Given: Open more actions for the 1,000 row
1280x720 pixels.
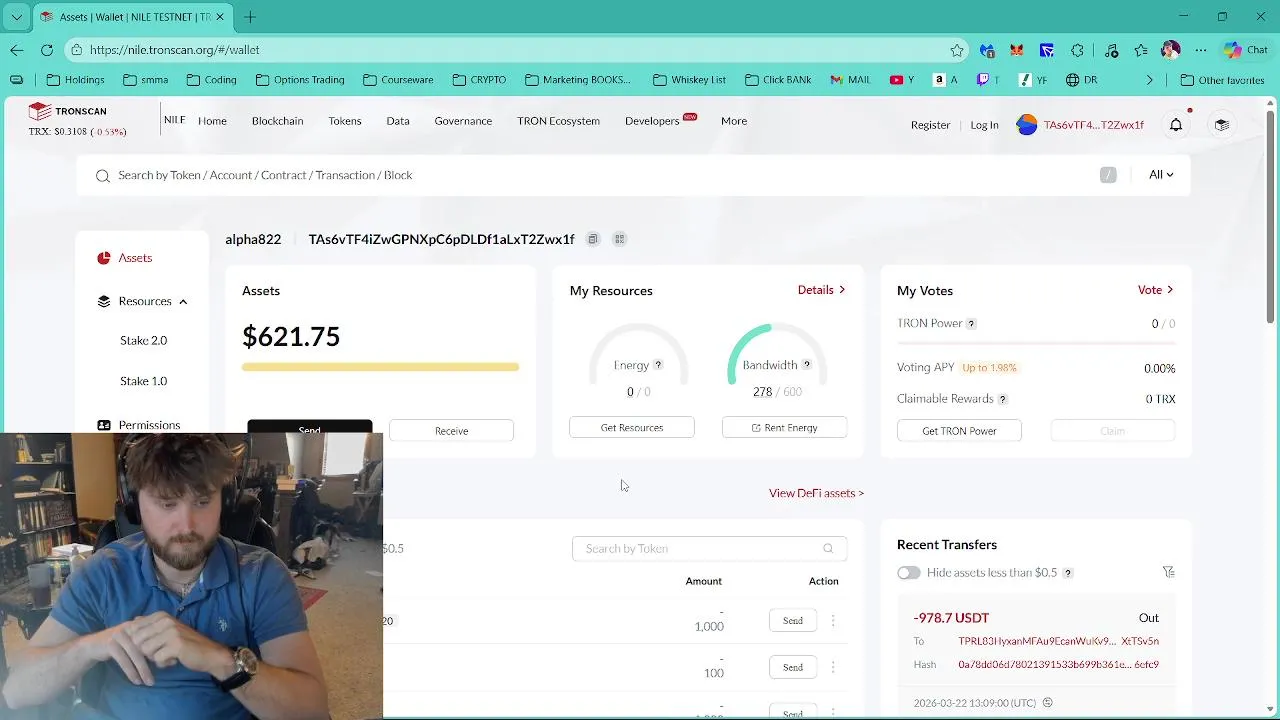Looking at the screenshot, I should 833,621.
